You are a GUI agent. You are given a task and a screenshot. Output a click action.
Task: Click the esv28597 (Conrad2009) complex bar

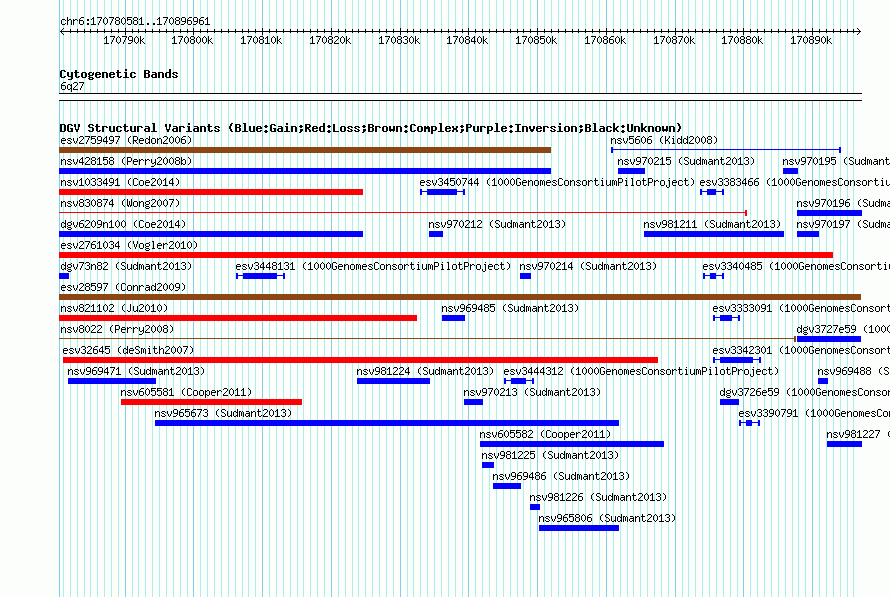tap(460, 297)
